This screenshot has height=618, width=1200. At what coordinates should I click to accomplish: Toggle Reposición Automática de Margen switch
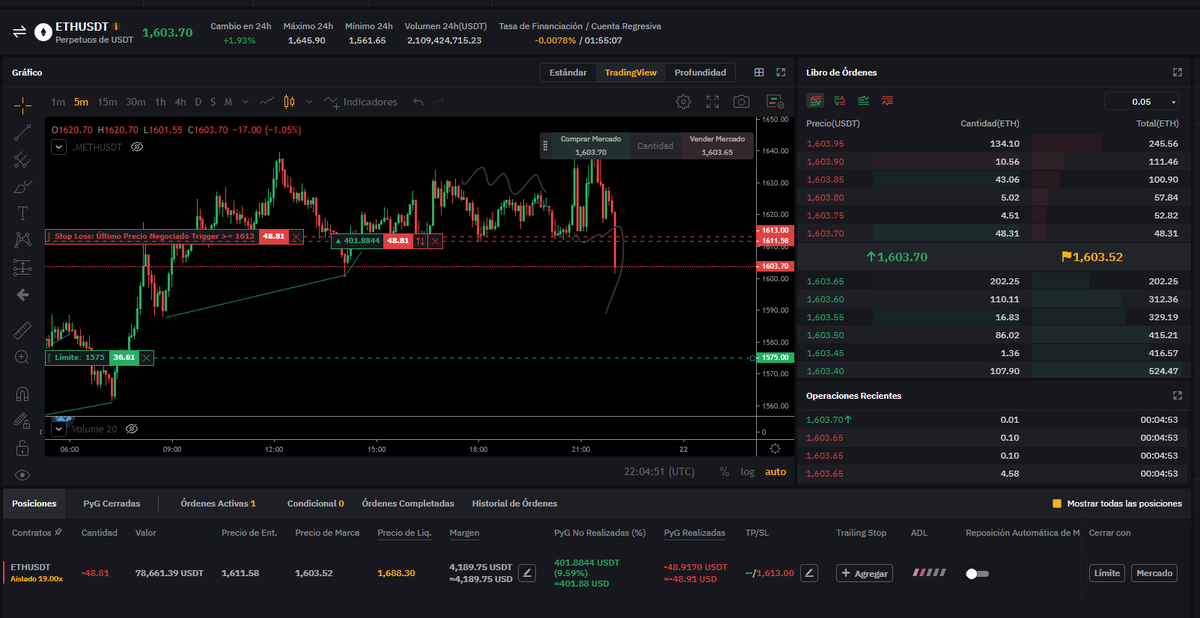click(977, 573)
